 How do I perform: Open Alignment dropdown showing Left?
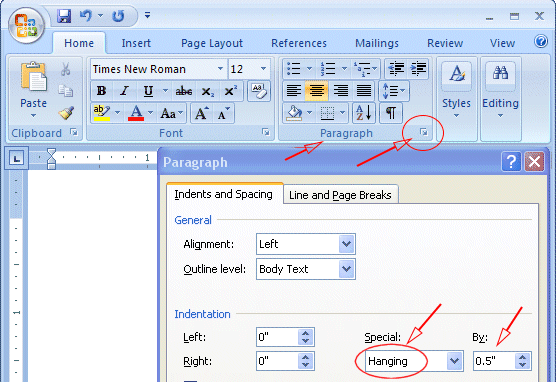tap(306, 244)
